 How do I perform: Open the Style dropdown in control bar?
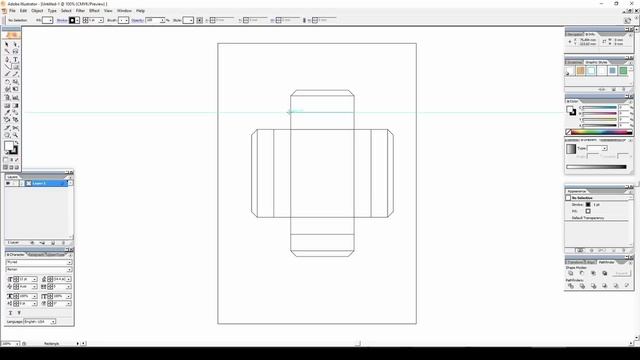pyautogui.click(x=191, y=20)
